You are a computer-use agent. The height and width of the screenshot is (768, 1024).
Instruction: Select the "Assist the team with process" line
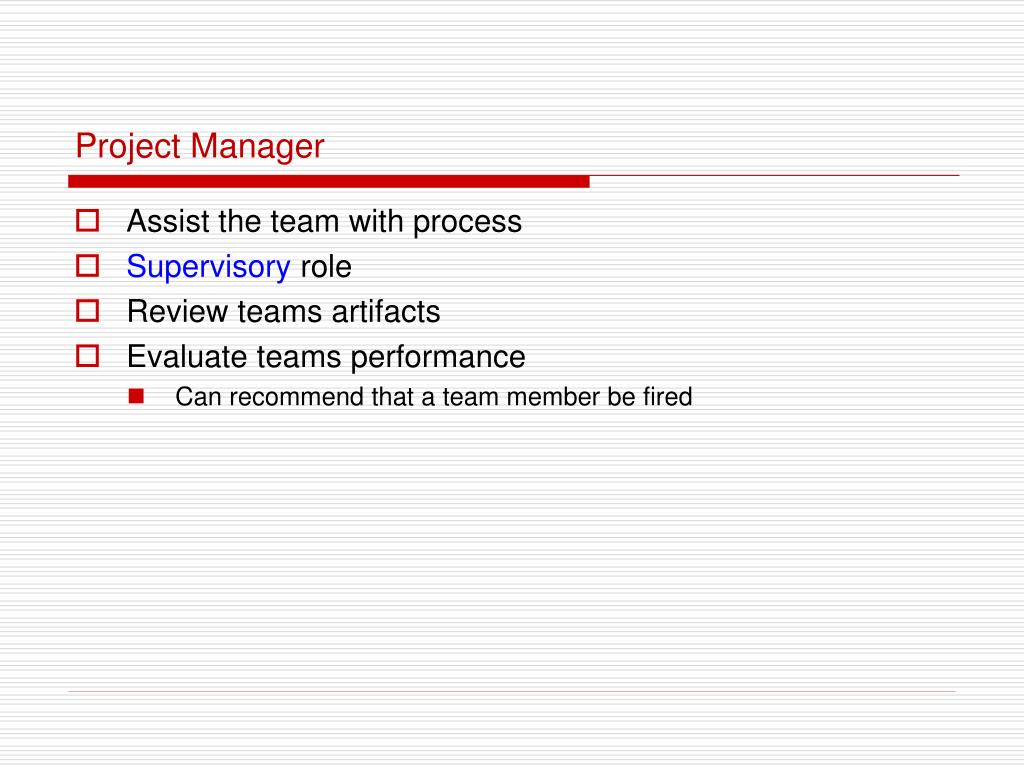coord(325,222)
